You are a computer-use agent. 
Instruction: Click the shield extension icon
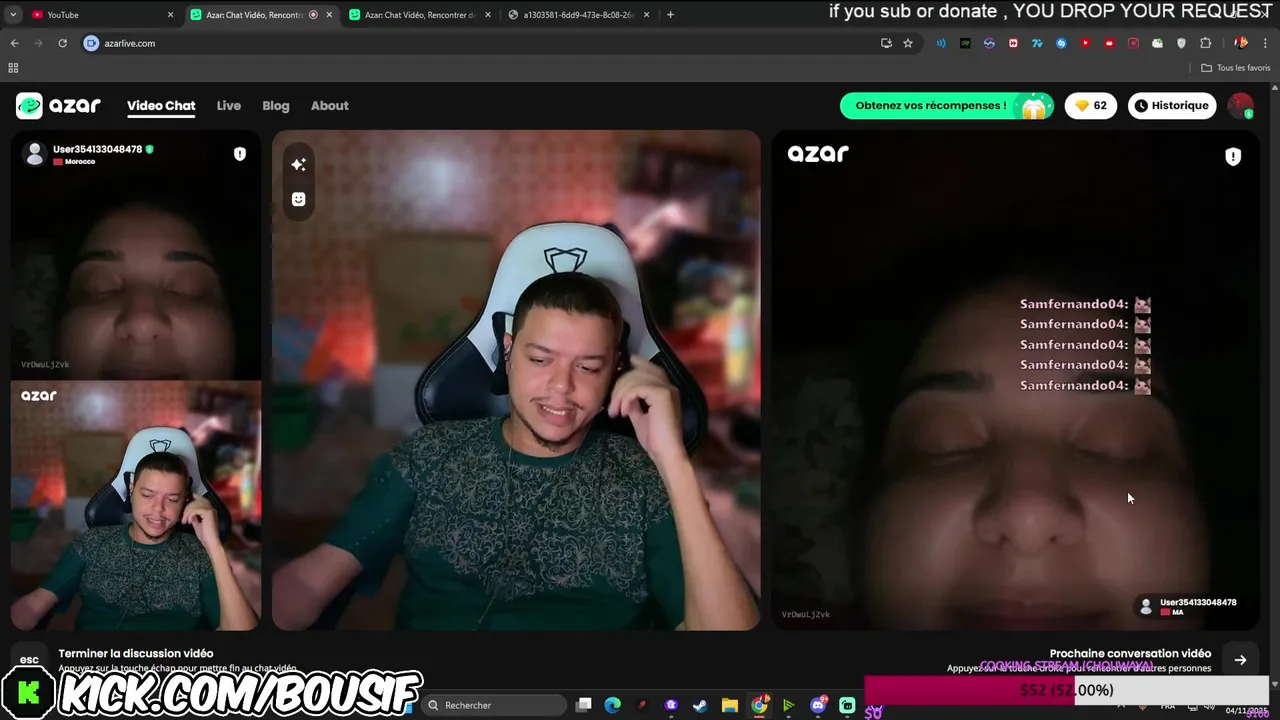pyautogui.click(x=1181, y=43)
